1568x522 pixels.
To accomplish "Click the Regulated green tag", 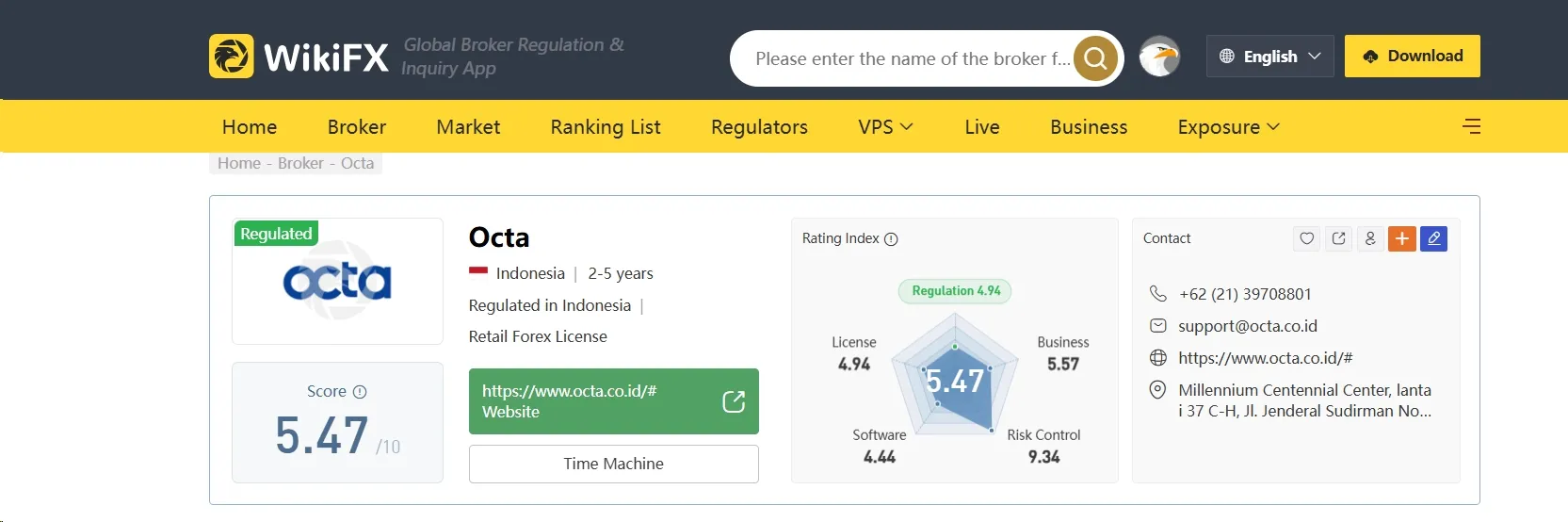I will click(276, 234).
